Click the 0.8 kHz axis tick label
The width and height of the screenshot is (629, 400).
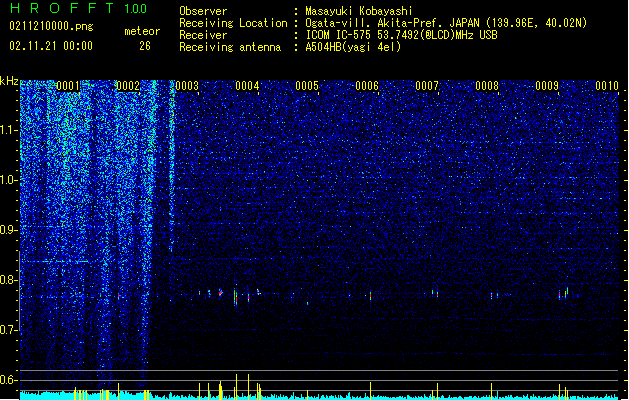point(9,280)
